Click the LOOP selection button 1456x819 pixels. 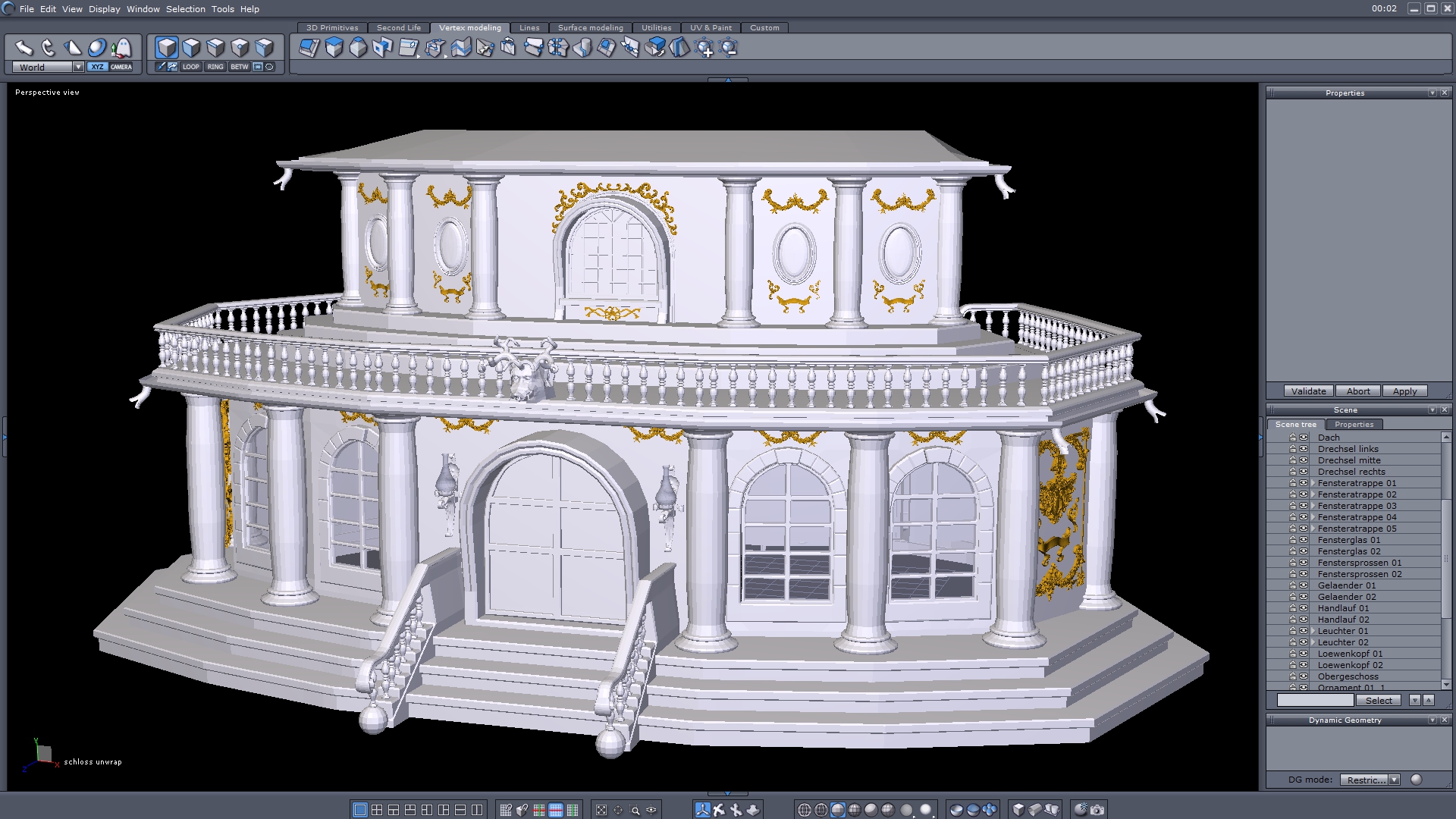tap(190, 67)
